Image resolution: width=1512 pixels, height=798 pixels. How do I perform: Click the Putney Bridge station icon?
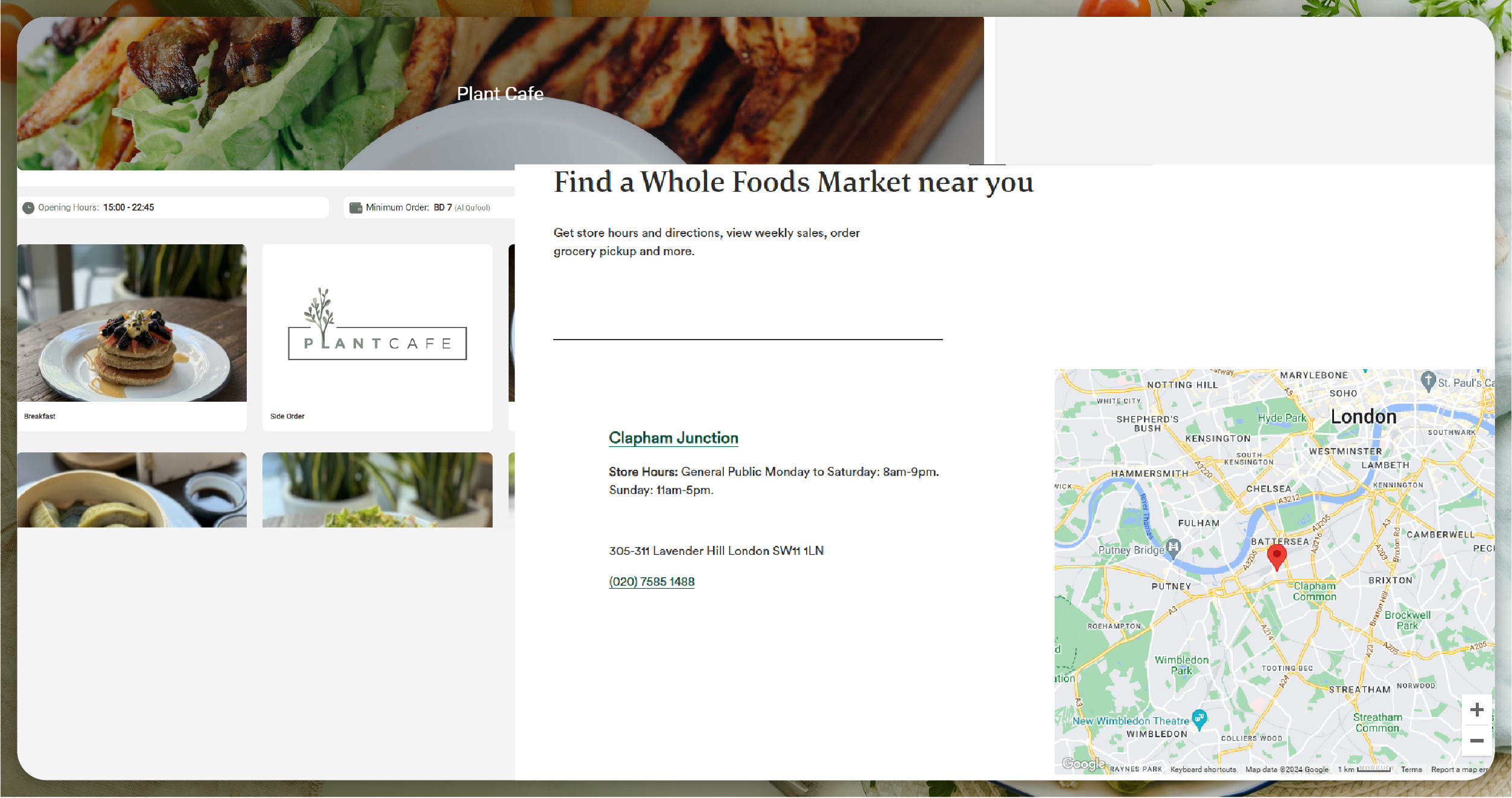point(1173,548)
